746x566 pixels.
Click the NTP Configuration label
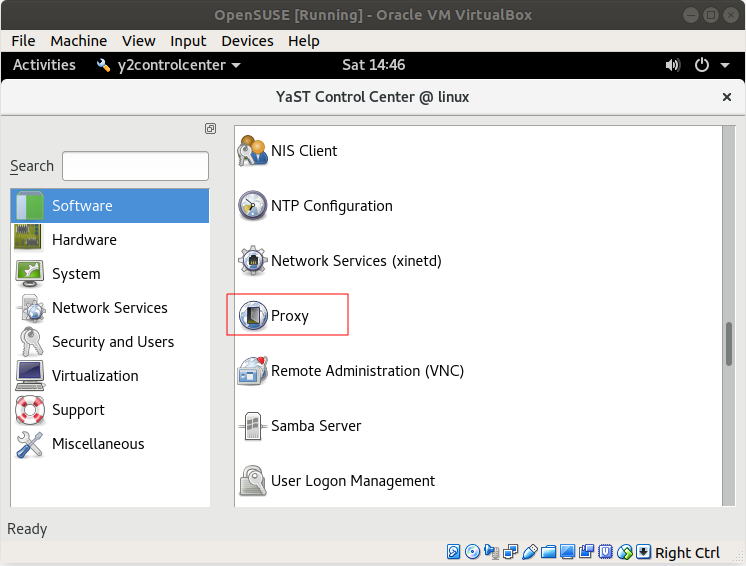(x=332, y=206)
